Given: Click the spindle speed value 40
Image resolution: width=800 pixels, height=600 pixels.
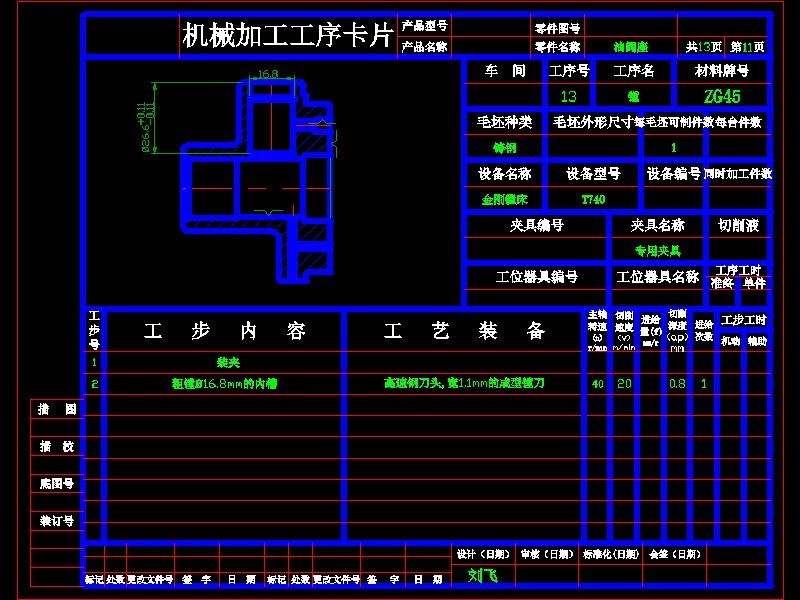Looking at the screenshot, I should point(596,383).
